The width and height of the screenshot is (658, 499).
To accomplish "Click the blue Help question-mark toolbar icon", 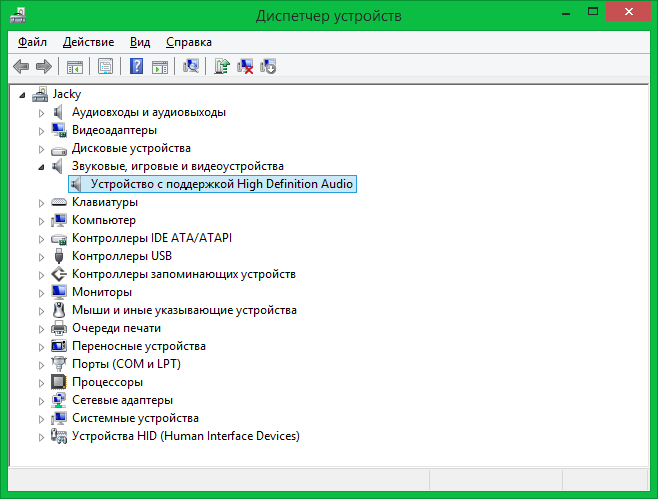I will pyautogui.click(x=137, y=67).
